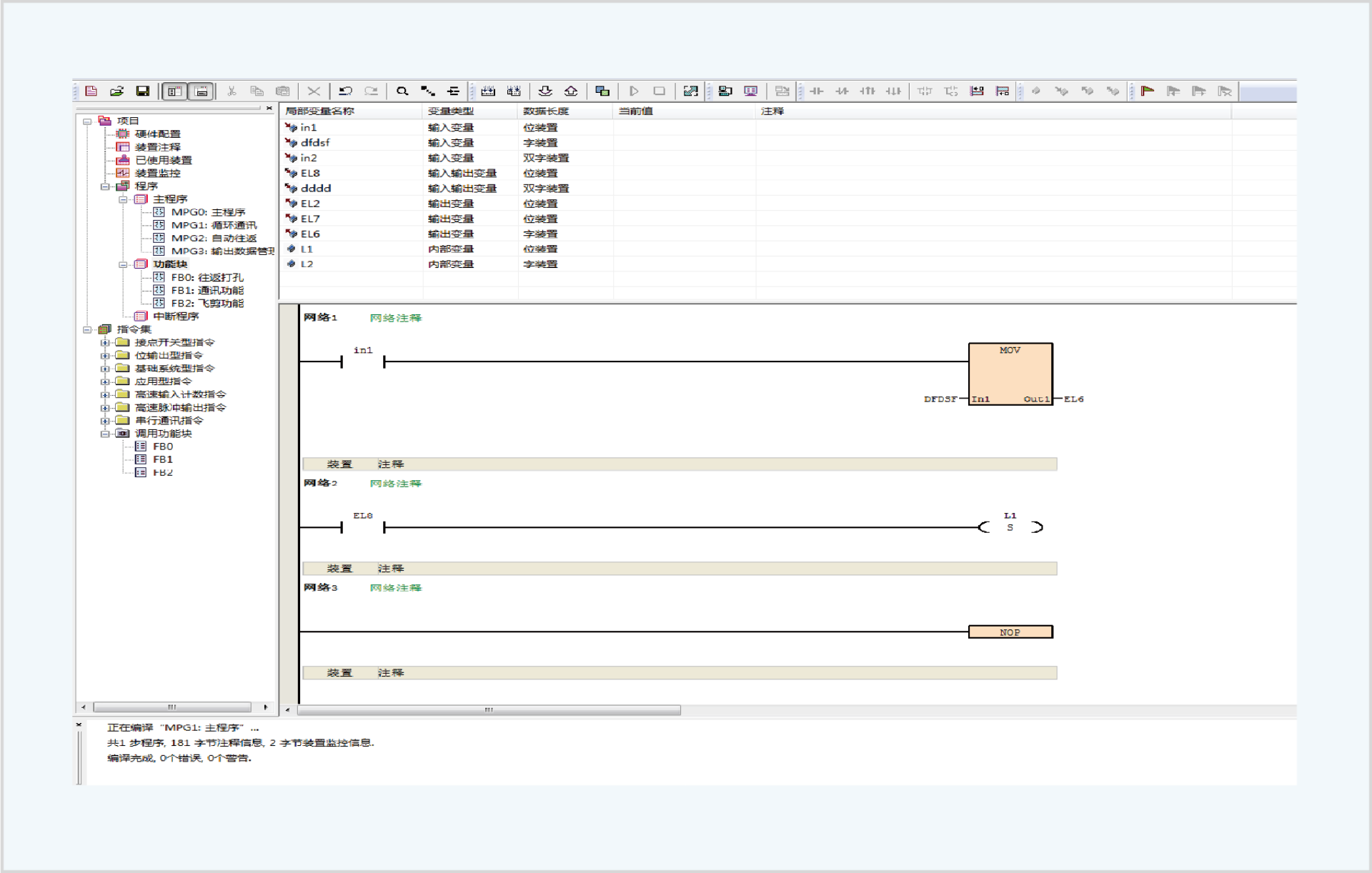
Task: Collapse the 主程序 tree node
Action: 123,199
